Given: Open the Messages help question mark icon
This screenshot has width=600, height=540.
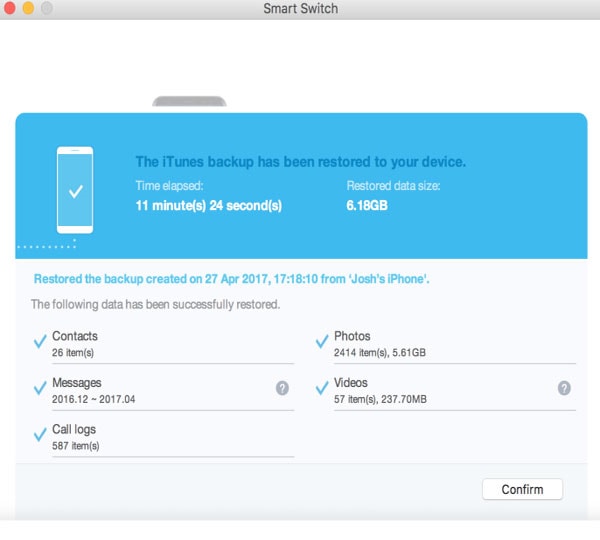Looking at the screenshot, I should point(282,388).
